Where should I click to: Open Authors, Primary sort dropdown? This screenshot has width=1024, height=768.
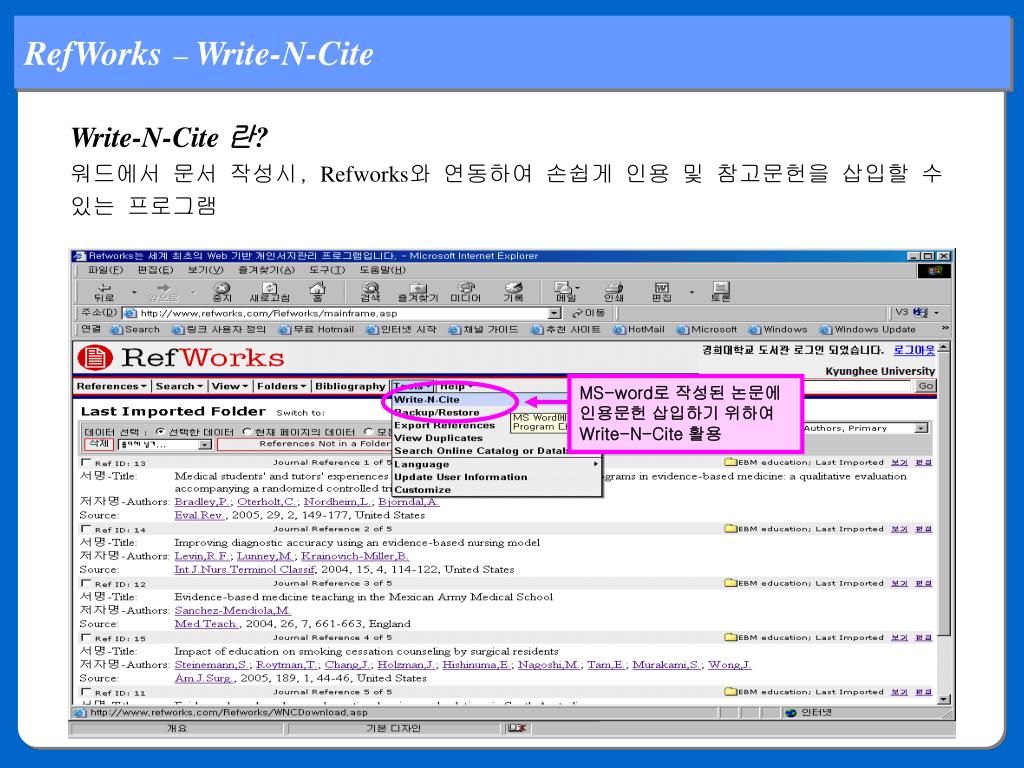[x=865, y=428]
